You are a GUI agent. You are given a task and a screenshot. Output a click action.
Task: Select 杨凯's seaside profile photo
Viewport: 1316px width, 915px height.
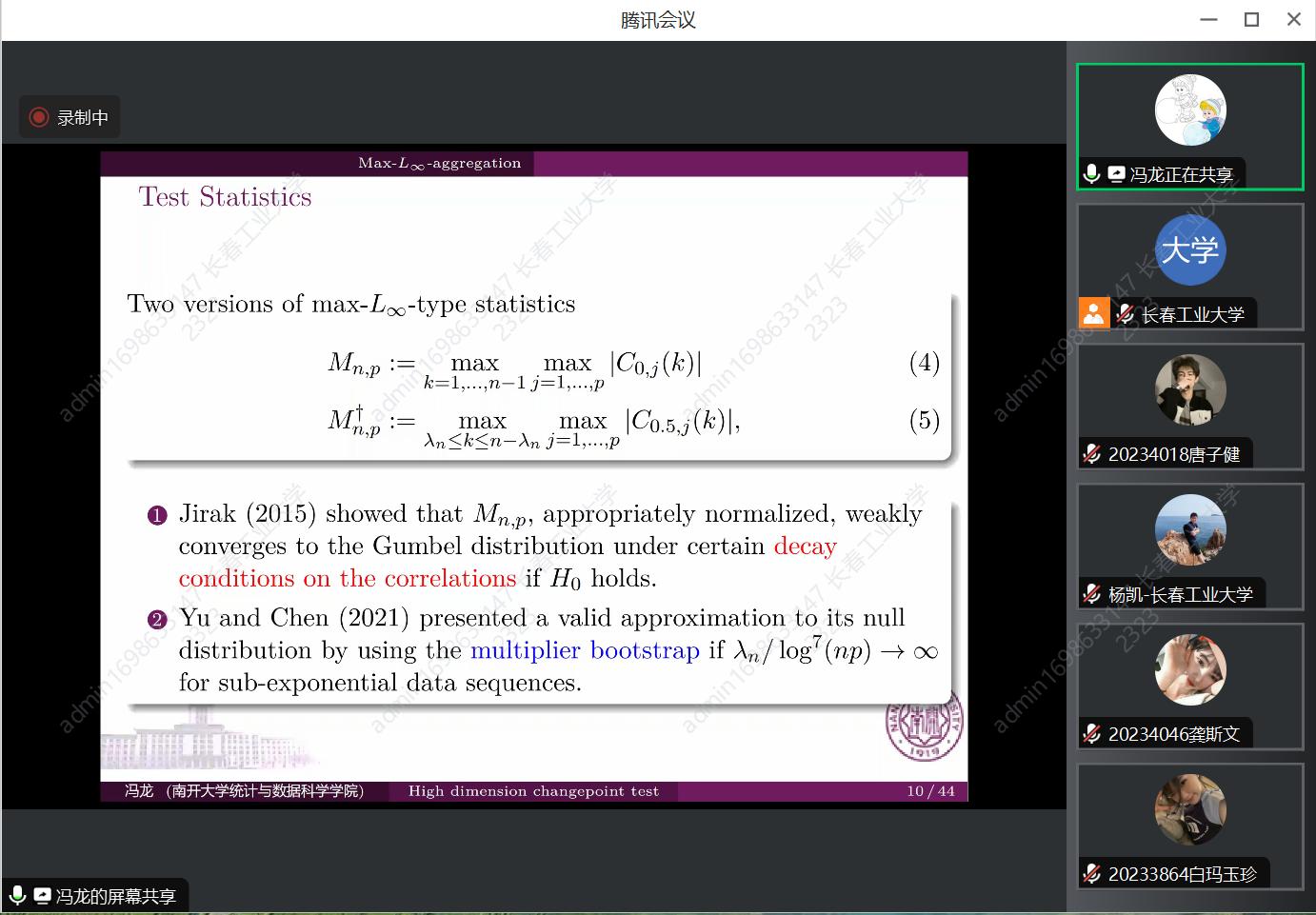[1189, 530]
